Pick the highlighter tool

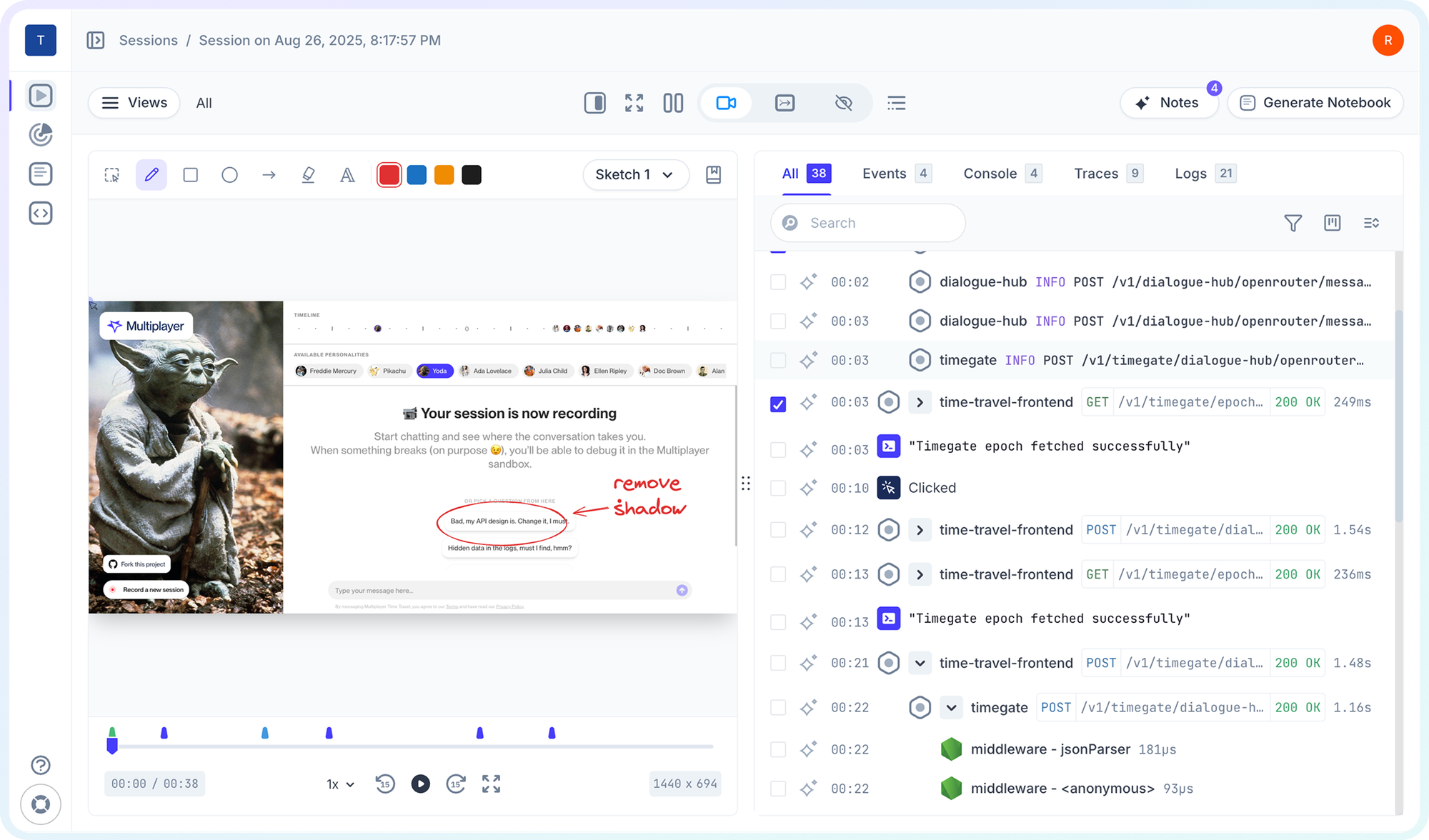click(x=308, y=175)
